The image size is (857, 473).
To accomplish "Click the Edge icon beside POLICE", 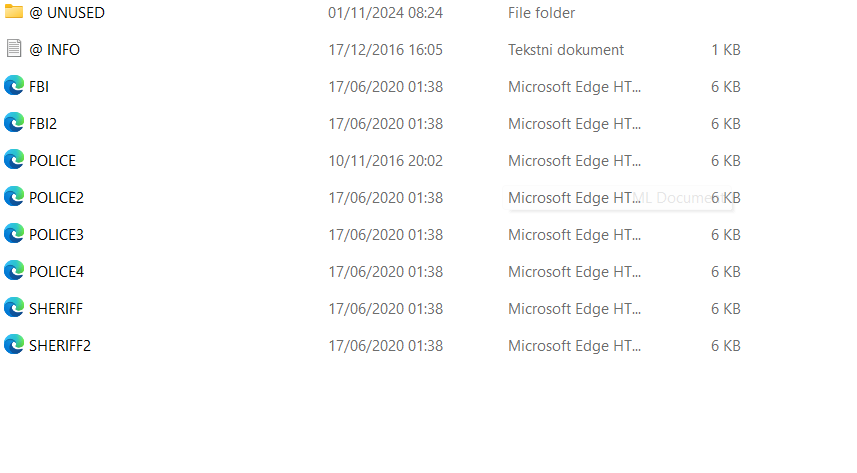I will tap(14, 160).
